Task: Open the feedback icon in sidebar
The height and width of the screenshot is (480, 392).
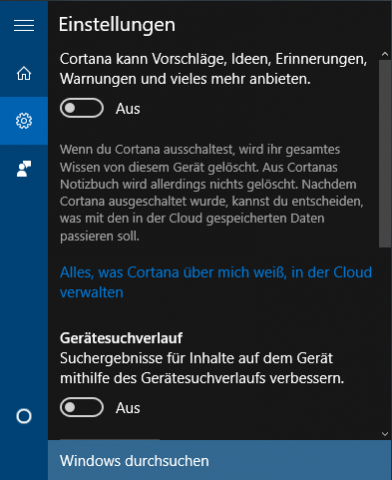Action: point(24,168)
